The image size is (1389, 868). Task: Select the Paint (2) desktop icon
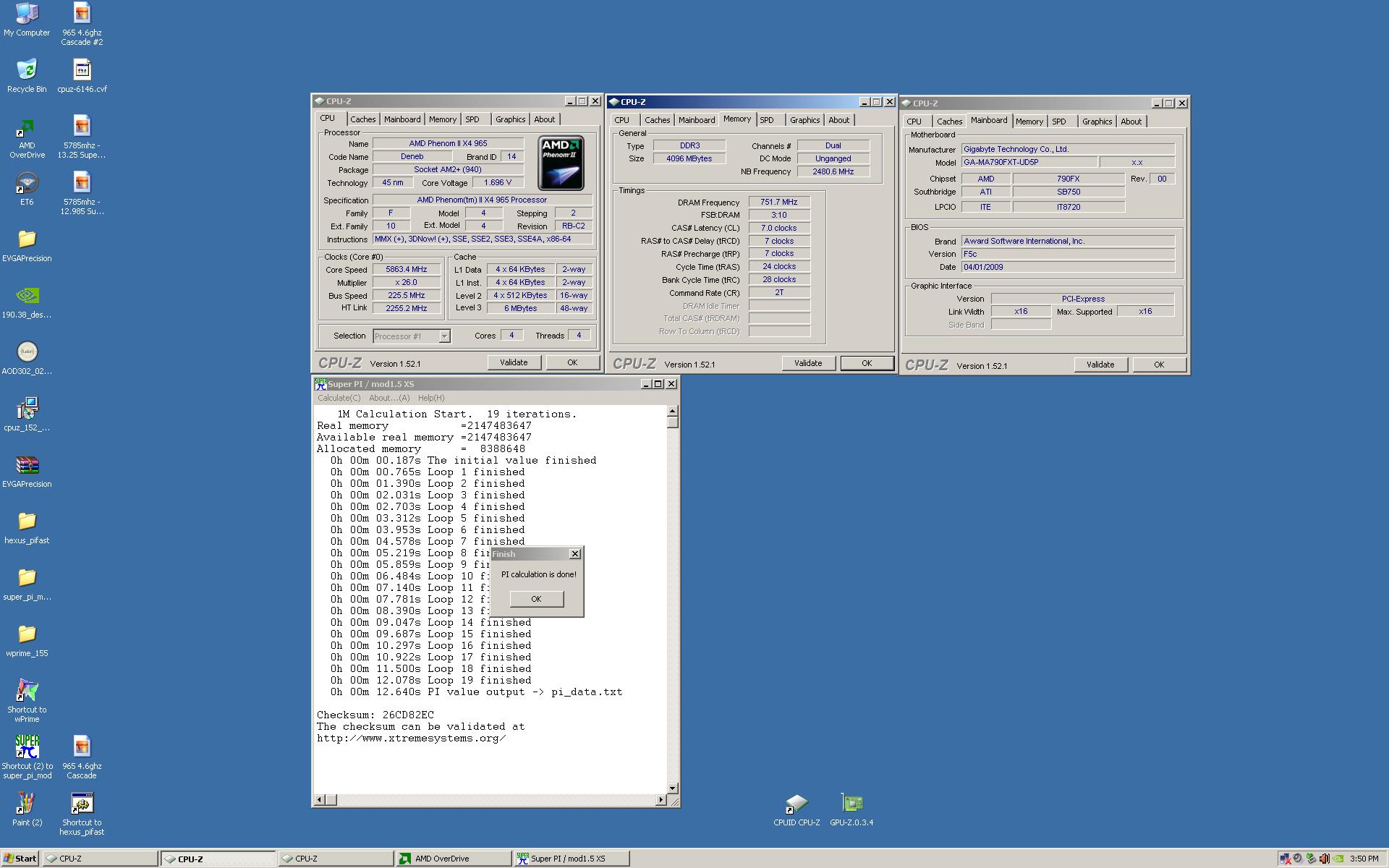(27, 809)
